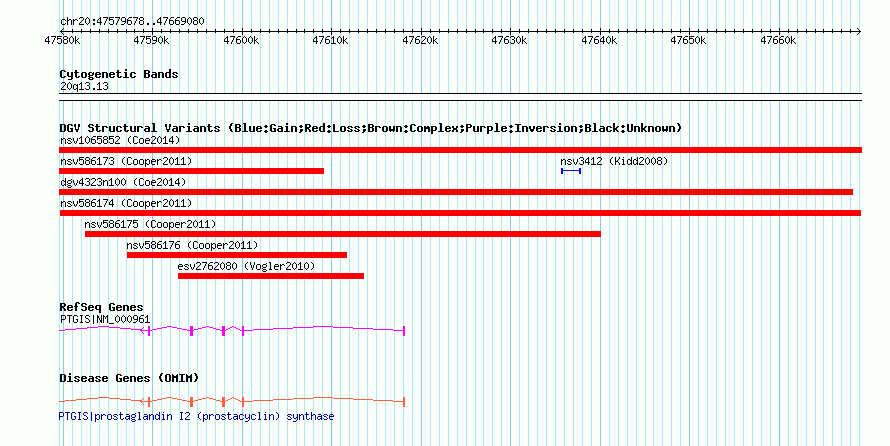Select the dgv4323n100 (Coe2014) red bar
This screenshot has width=890, height=446.
456,192
